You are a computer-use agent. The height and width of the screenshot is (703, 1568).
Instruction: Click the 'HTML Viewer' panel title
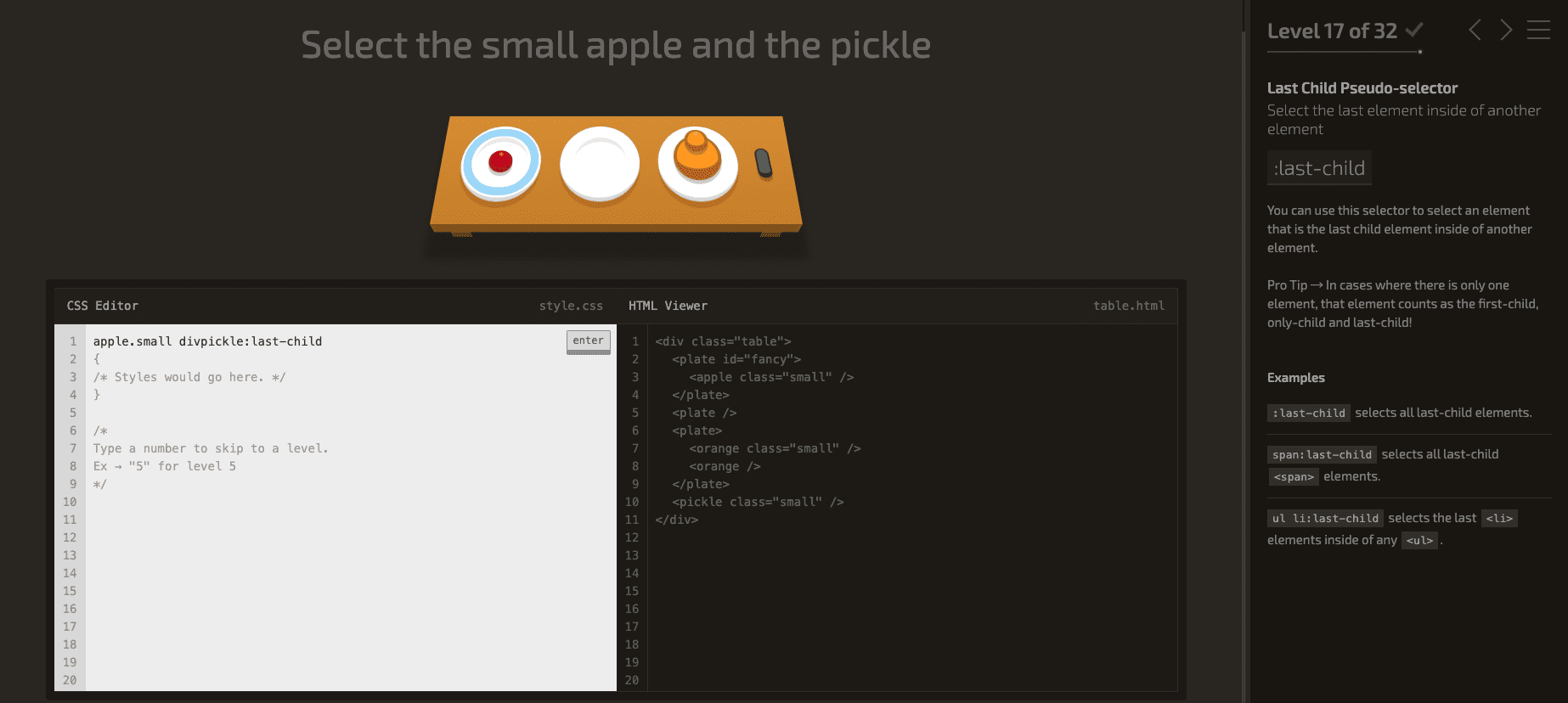[x=668, y=306]
